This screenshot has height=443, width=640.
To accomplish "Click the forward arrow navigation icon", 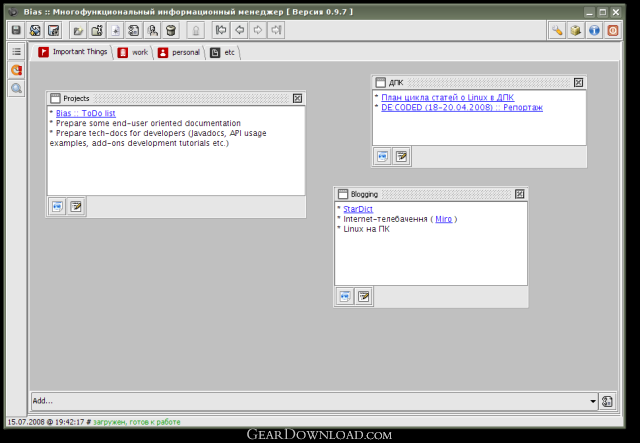I will pos(258,30).
